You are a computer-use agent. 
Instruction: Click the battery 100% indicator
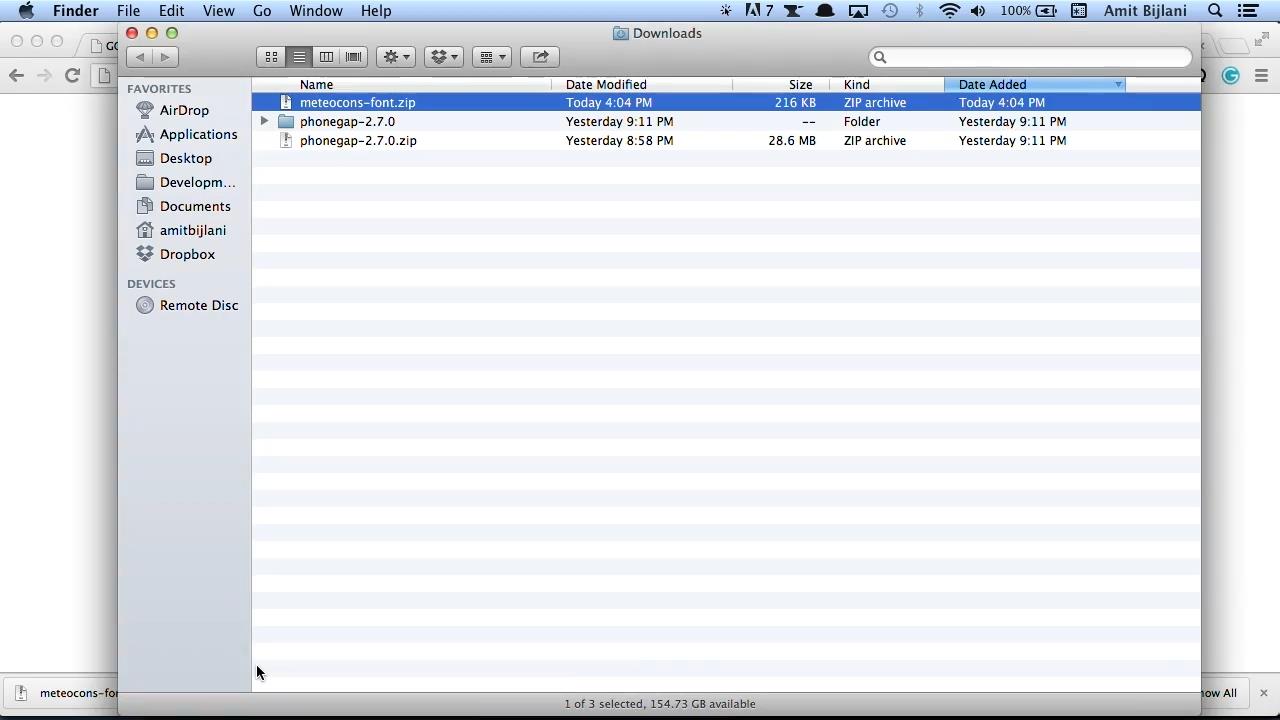(x=1028, y=11)
